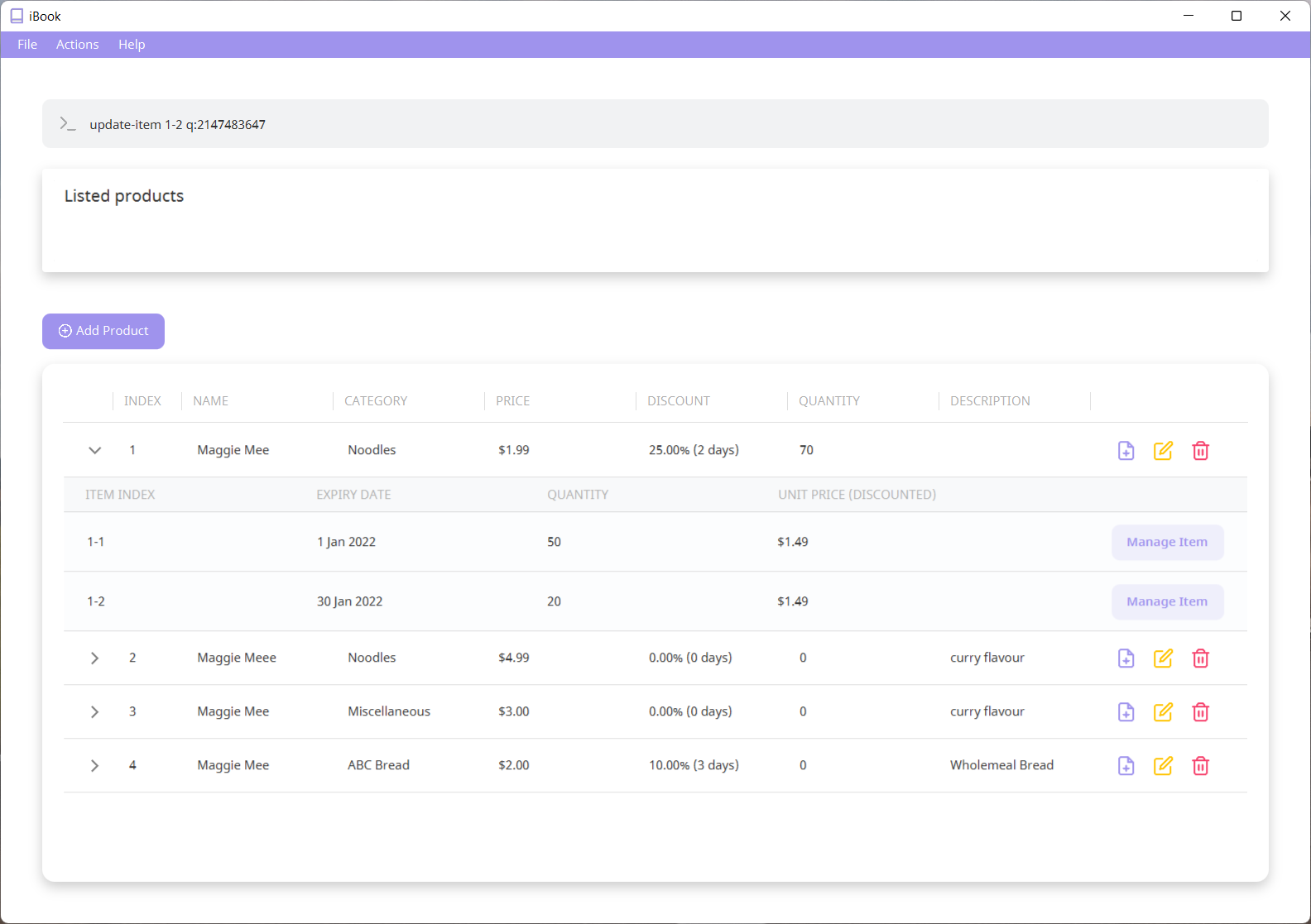
Task: Delete the Maggie Meee product
Action: pyautogui.click(x=1200, y=658)
